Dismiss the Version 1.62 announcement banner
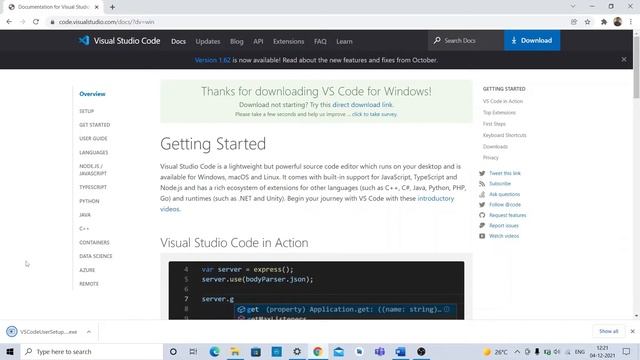Screen dimensions: 640x360 click(x=624, y=60)
